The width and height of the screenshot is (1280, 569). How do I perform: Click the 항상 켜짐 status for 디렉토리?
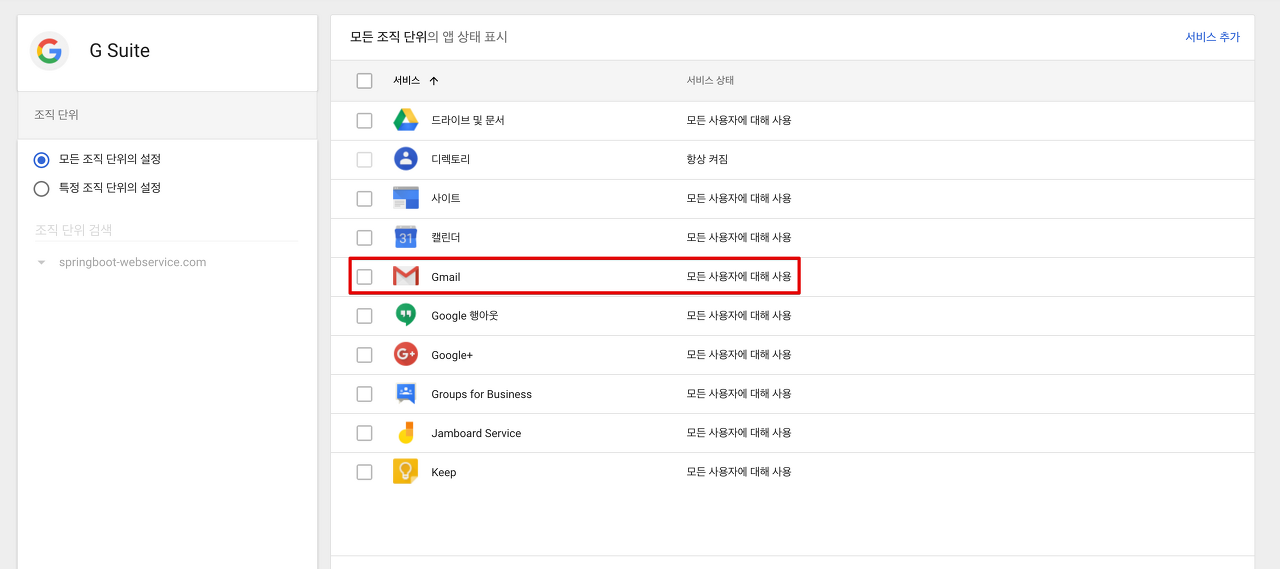(707, 159)
